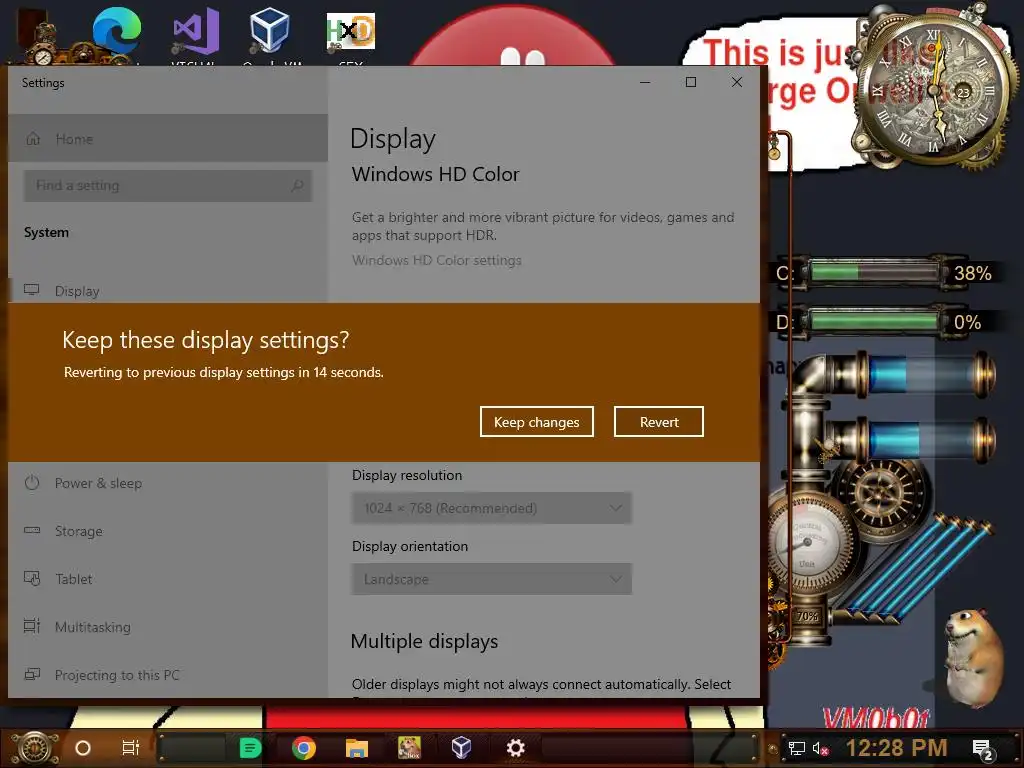
Task: Select Display in the System sidebar
Action: click(168, 291)
